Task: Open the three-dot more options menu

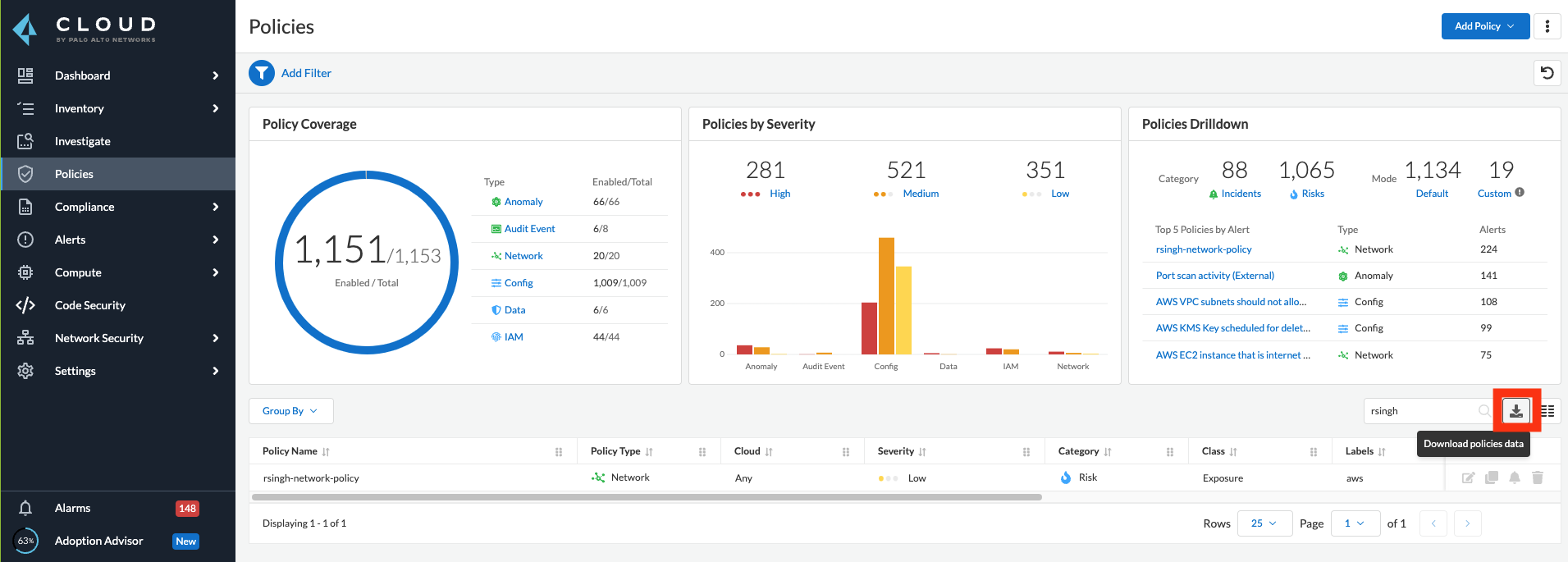Action: point(1547,26)
